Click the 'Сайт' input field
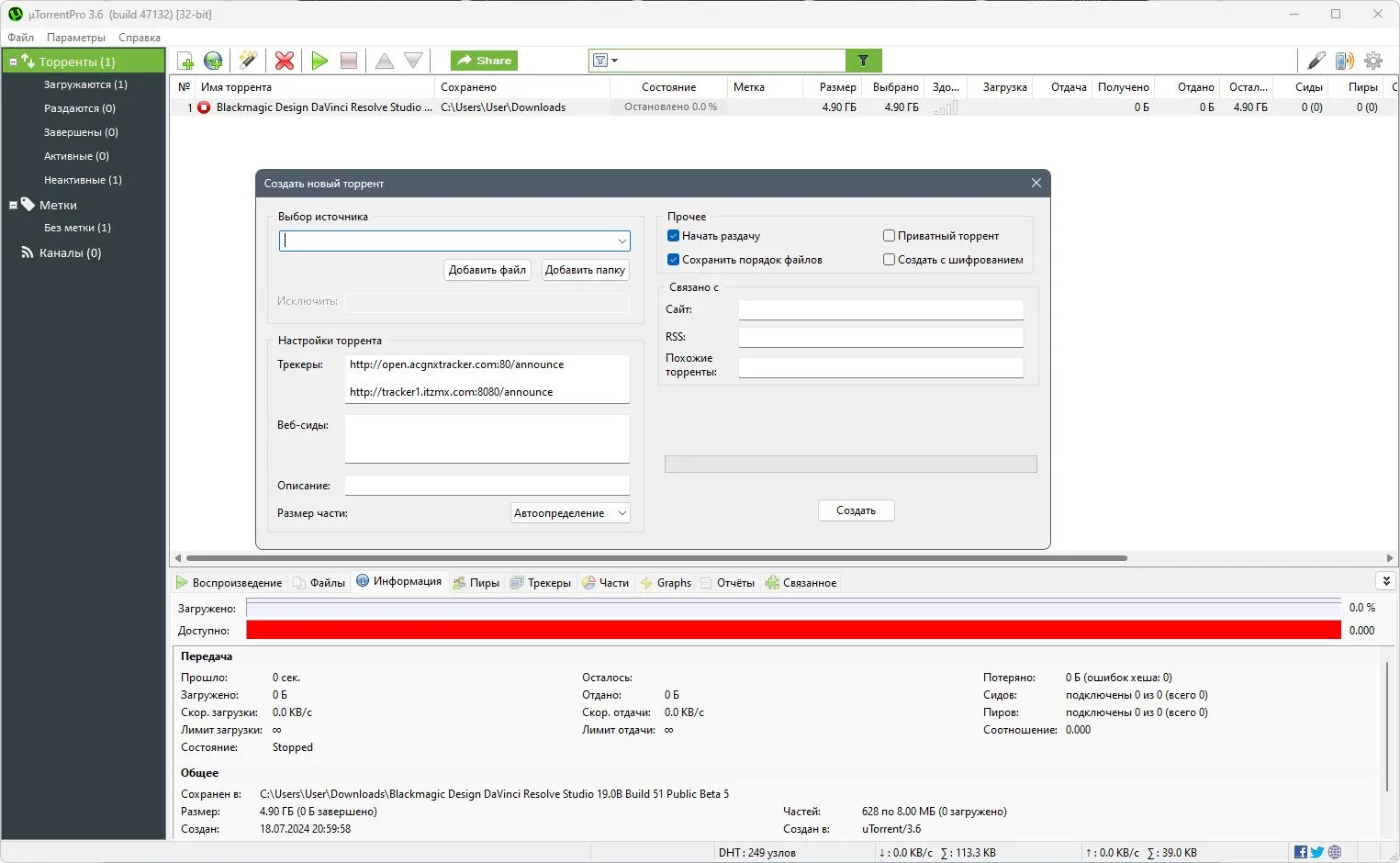This screenshot has width=1400, height=863. (880, 310)
